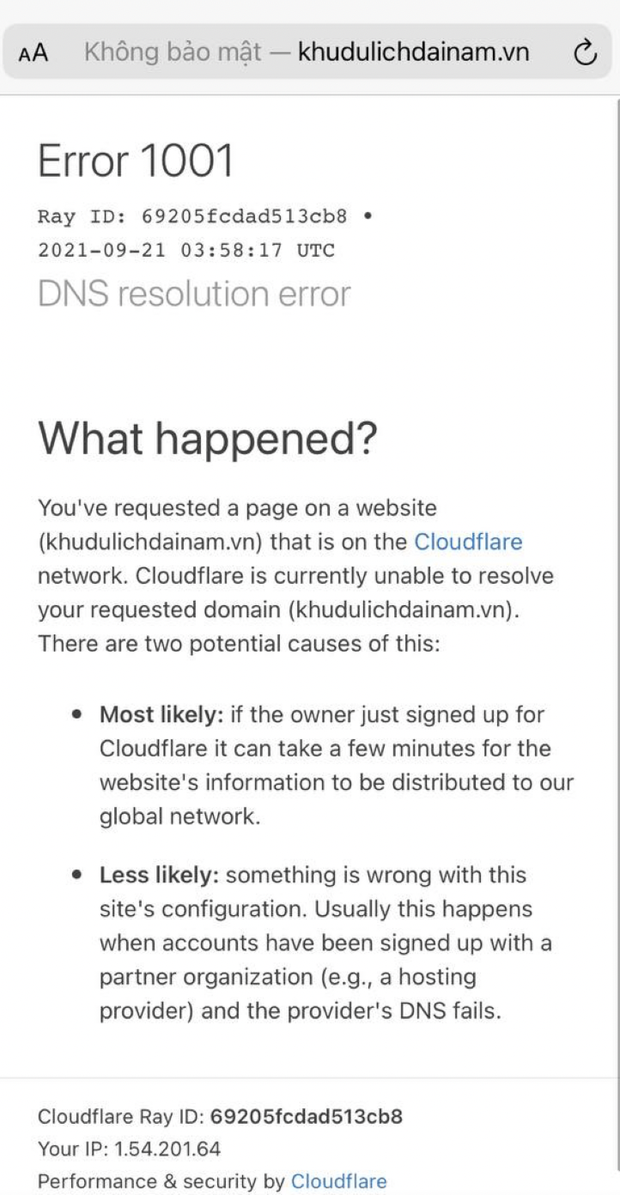This screenshot has width=620, height=1195.
Task: Click the 2021-09-21 UTC timestamp
Action: point(186,250)
